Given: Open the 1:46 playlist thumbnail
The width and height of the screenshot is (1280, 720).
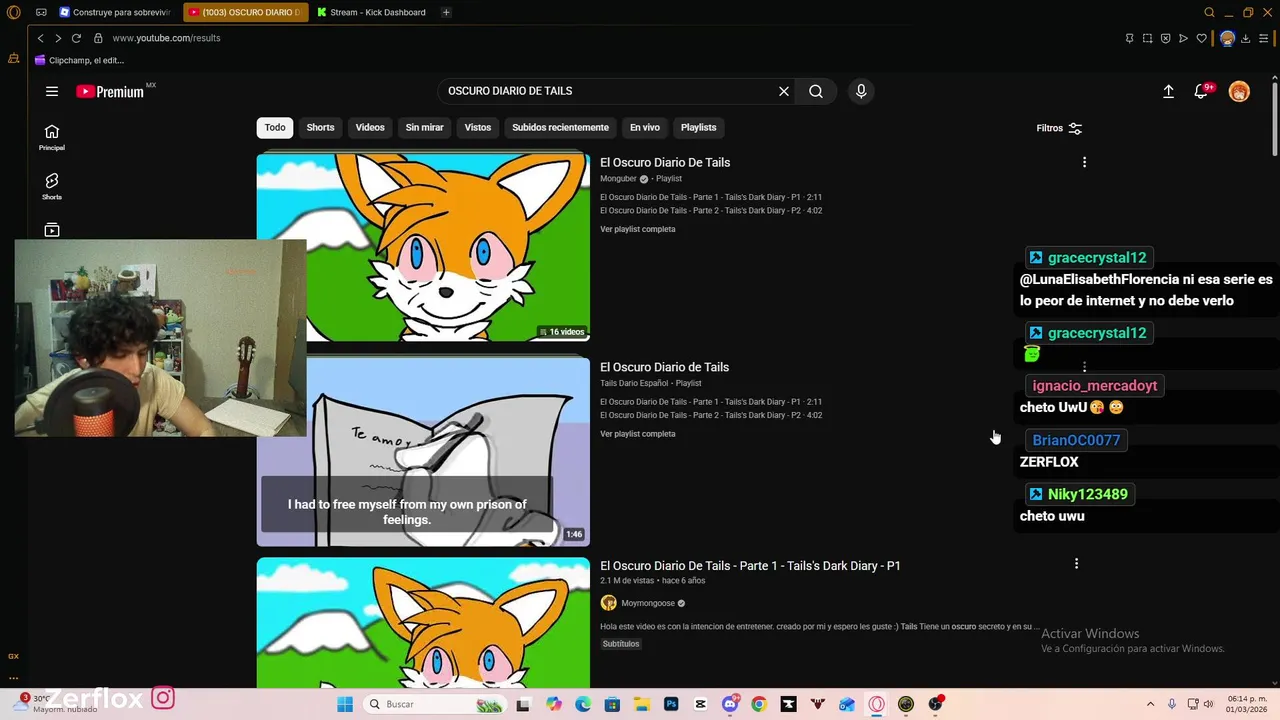Looking at the screenshot, I should point(423,452).
